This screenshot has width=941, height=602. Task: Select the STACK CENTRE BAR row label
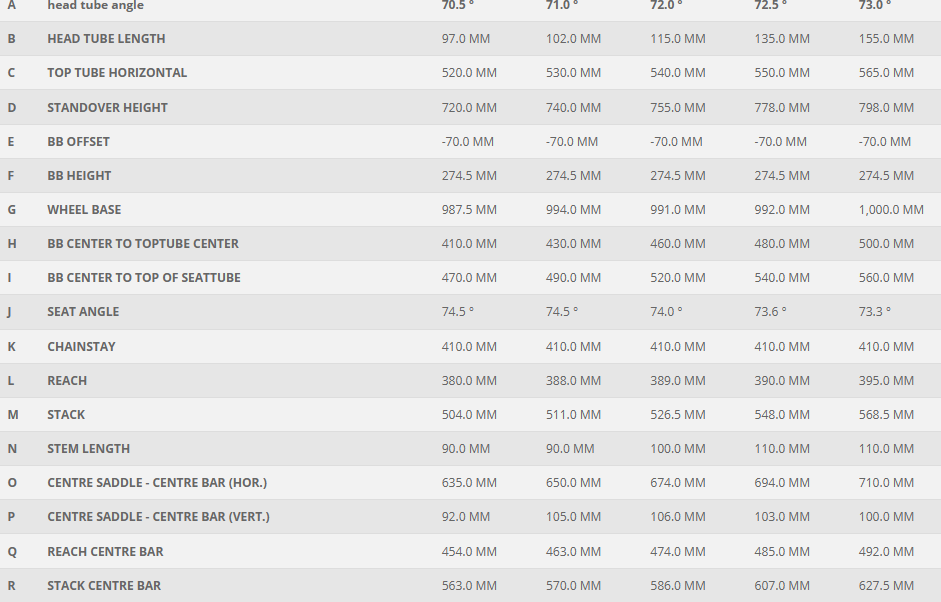(x=104, y=586)
